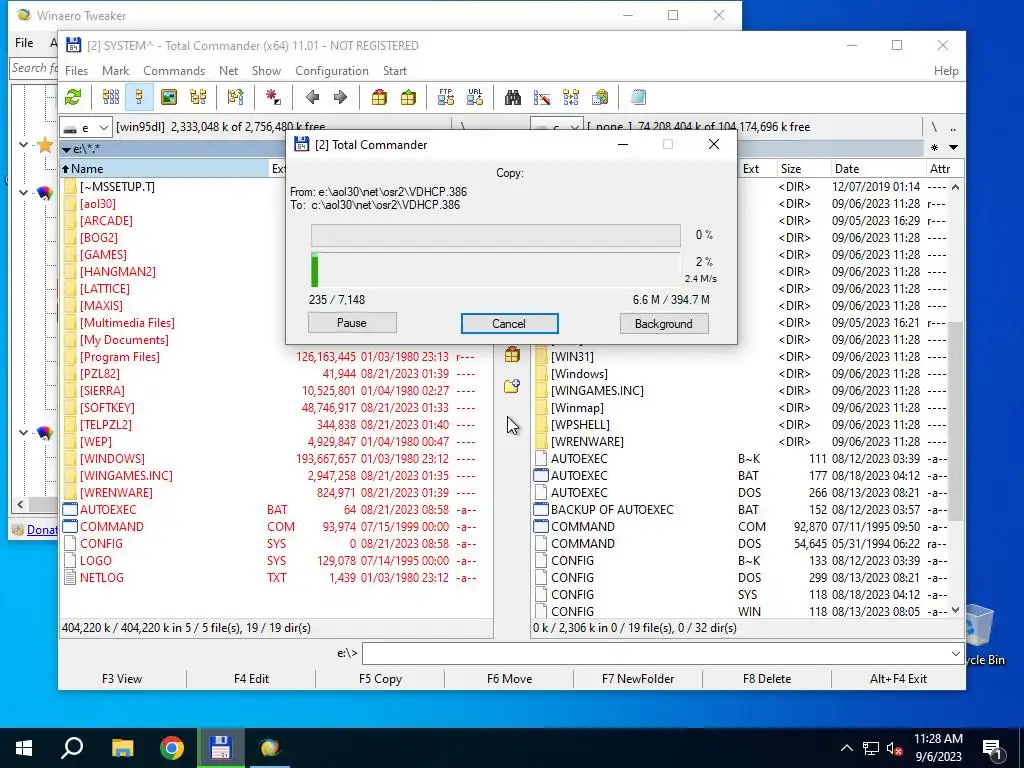Select the [WPSHELL] folder in right panel
Screen dimensions: 1024x768
(x=580, y=424)
